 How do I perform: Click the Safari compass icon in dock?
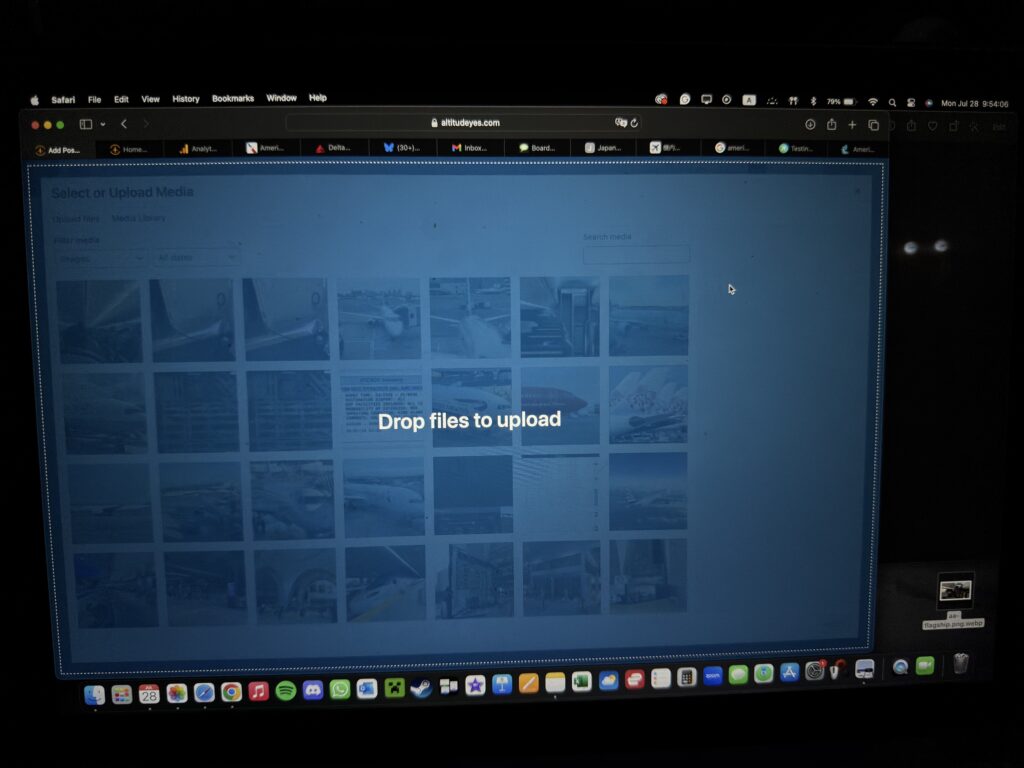pos(204,692)
